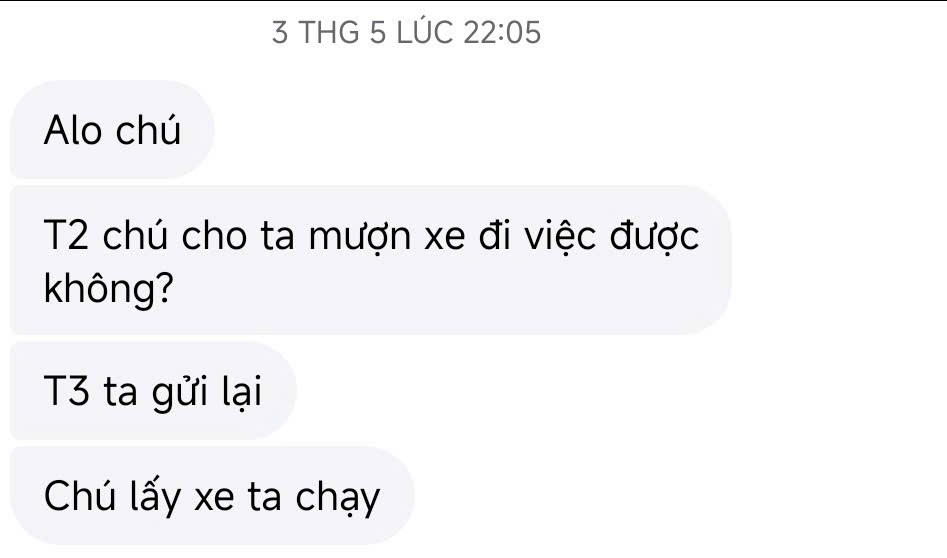Select the message starting with 'T2 chú cho'
Viewport: 947px width, 558px height.
point(371,260)
